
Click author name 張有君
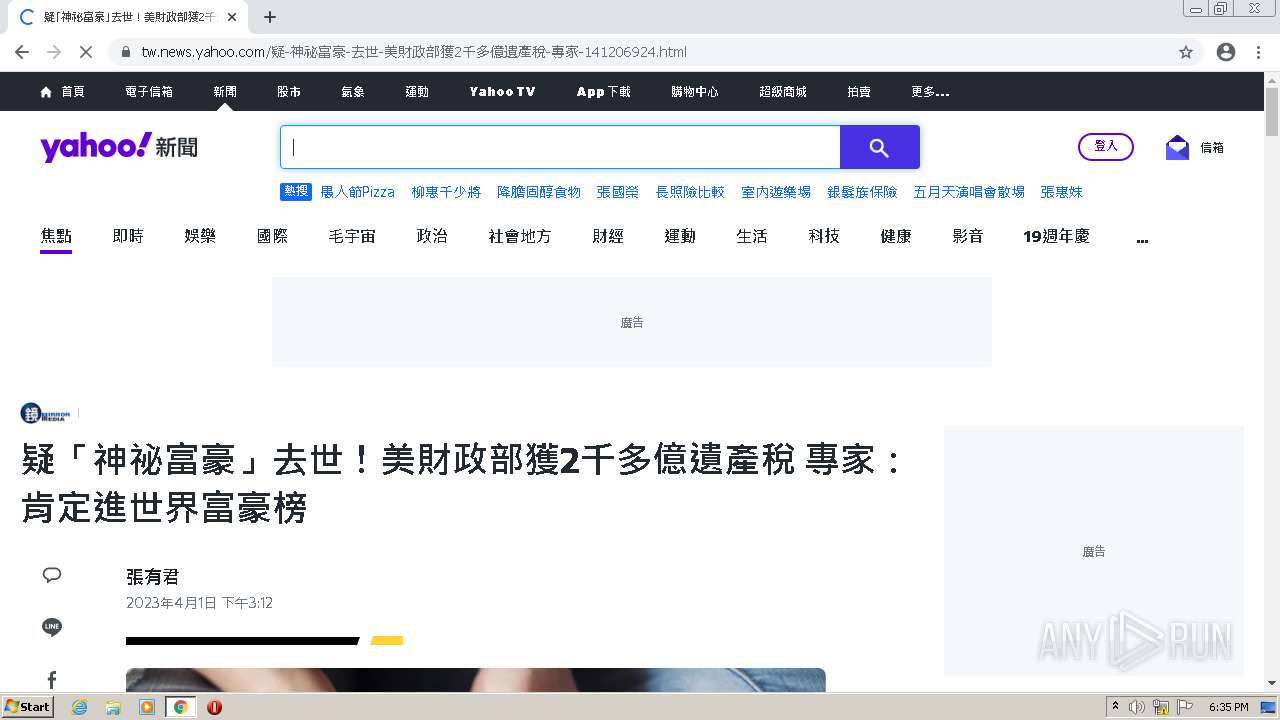pos(153,577)
